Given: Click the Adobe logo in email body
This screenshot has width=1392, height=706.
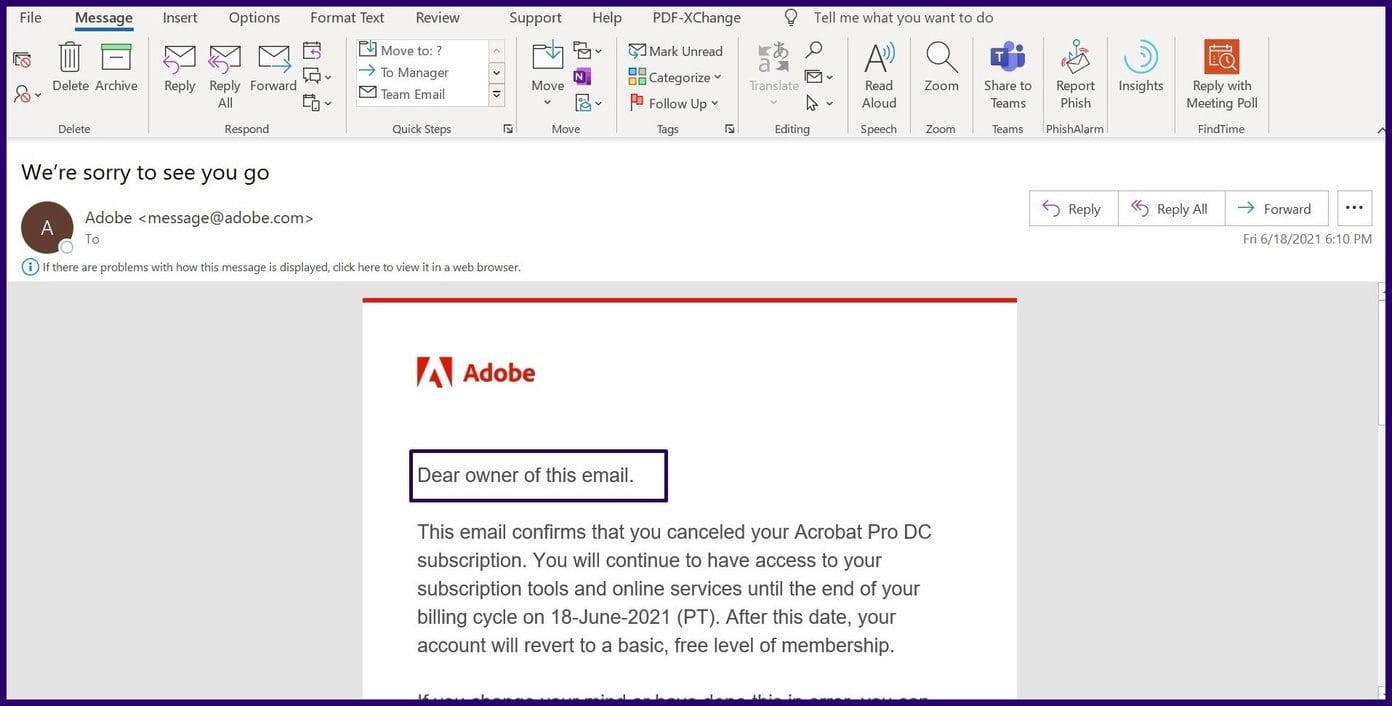Looking at the screenshot, I should (x=476, y=372).
